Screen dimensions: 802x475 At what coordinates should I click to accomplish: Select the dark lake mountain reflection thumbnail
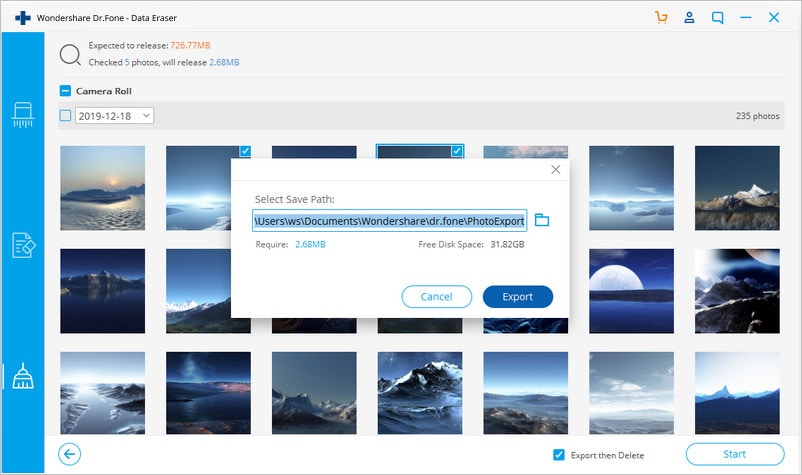click(x=102, y=291)
